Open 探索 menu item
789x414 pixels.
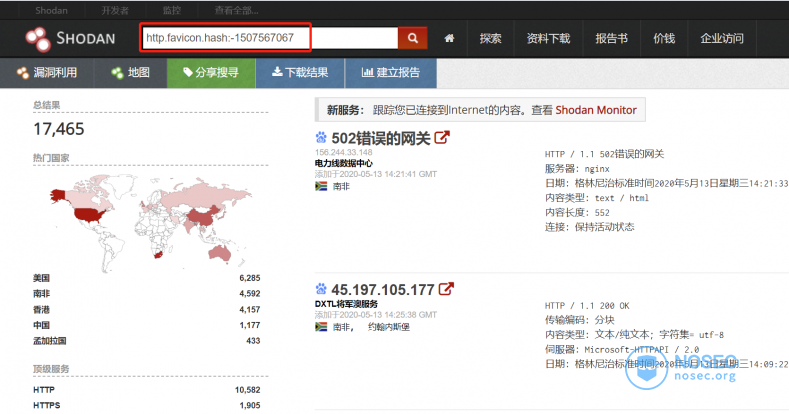tap(490, 39)
